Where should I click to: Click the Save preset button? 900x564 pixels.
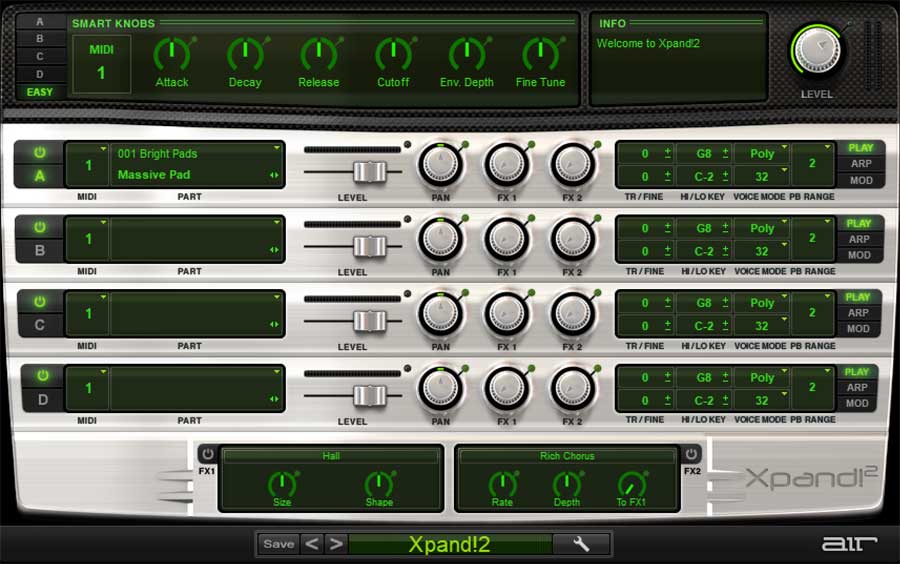[x=279, y=543]
